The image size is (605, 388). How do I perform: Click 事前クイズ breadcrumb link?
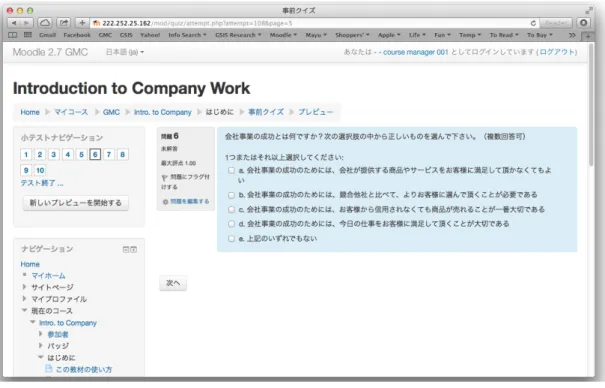[x=266, y=112]
